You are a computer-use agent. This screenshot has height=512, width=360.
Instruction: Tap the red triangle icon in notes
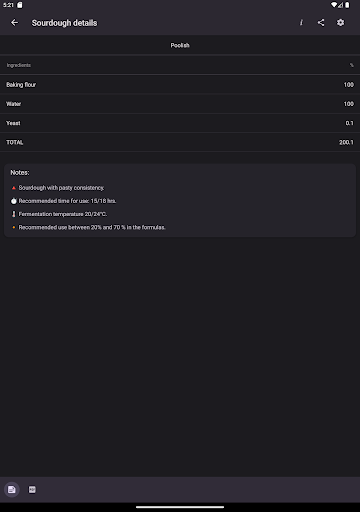[14, 188]
